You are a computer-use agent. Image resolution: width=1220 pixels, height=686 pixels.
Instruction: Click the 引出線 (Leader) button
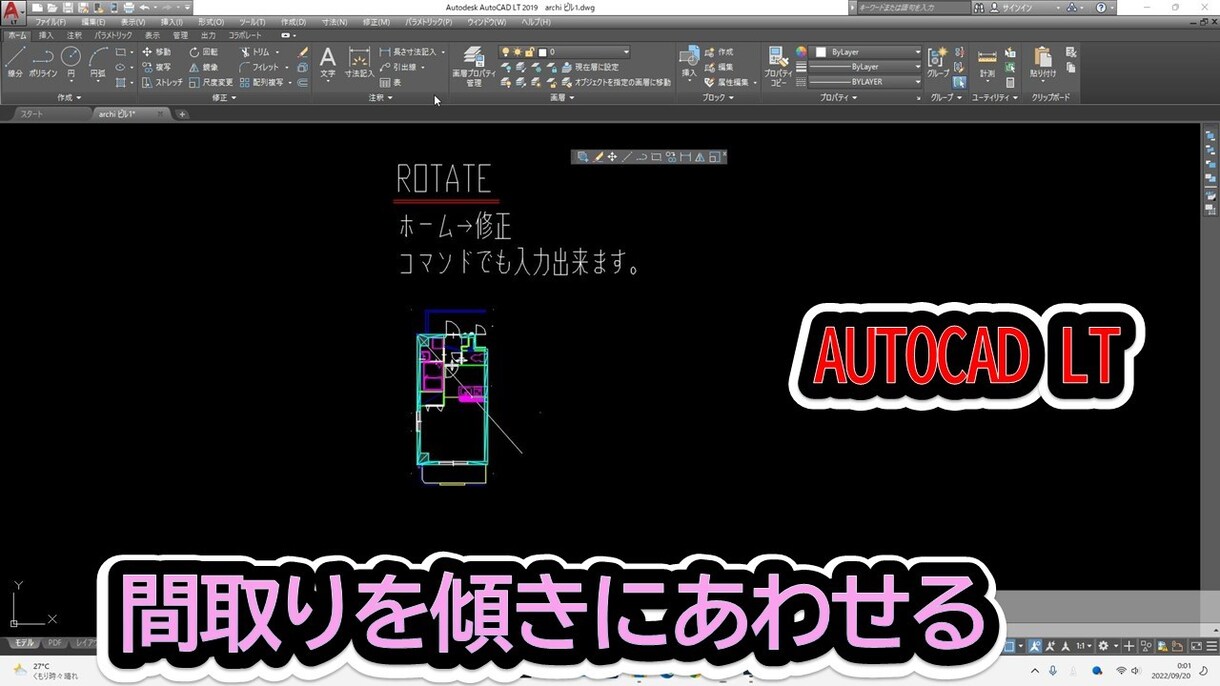(399, 67)
